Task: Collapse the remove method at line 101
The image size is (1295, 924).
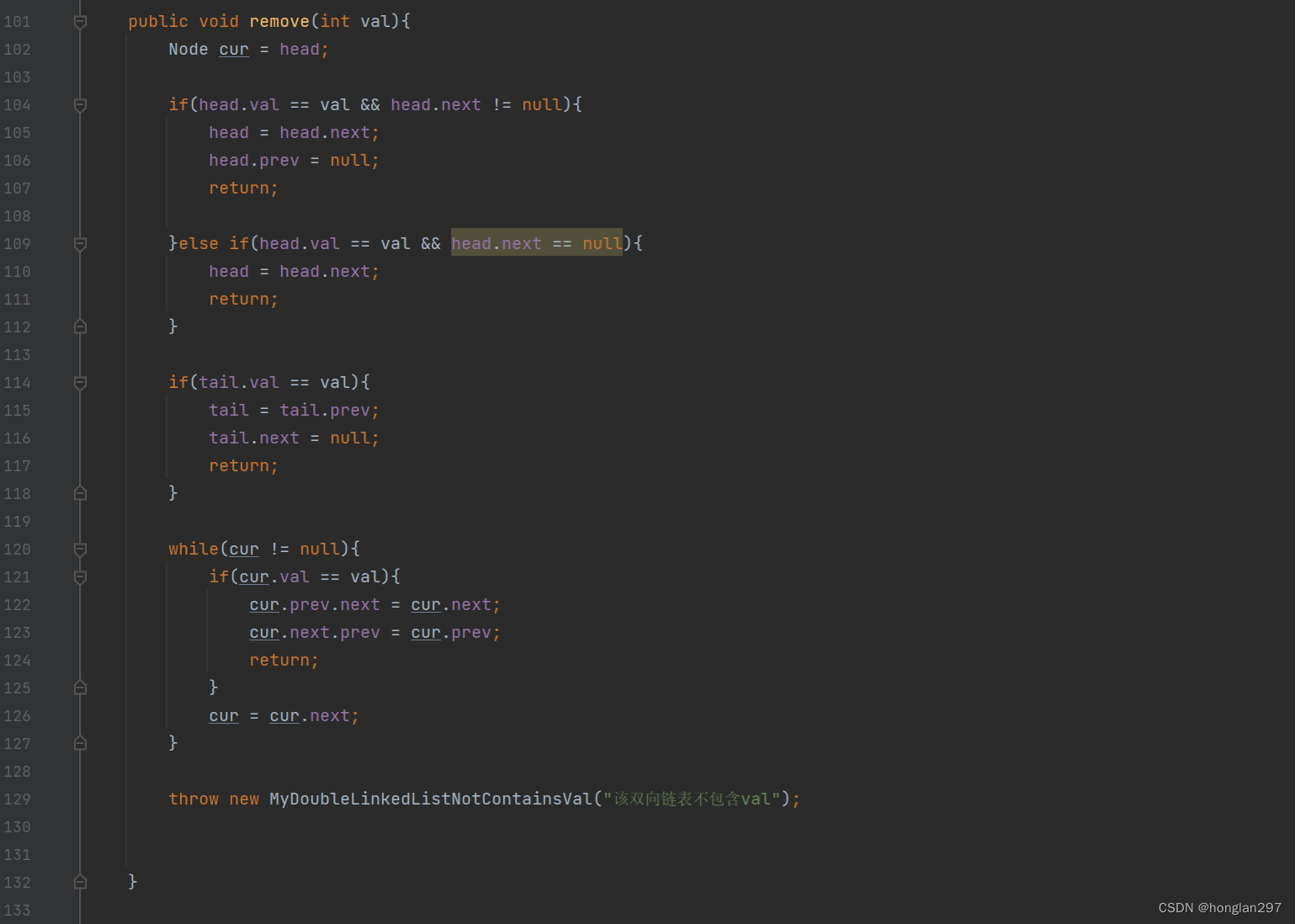Action: tap(80, 22)
